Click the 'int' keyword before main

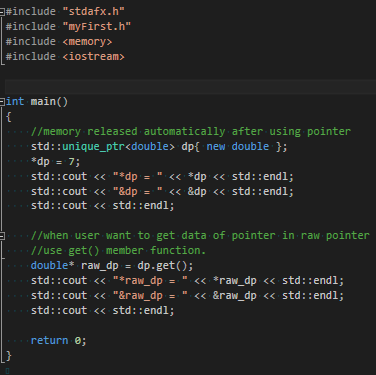15,101
